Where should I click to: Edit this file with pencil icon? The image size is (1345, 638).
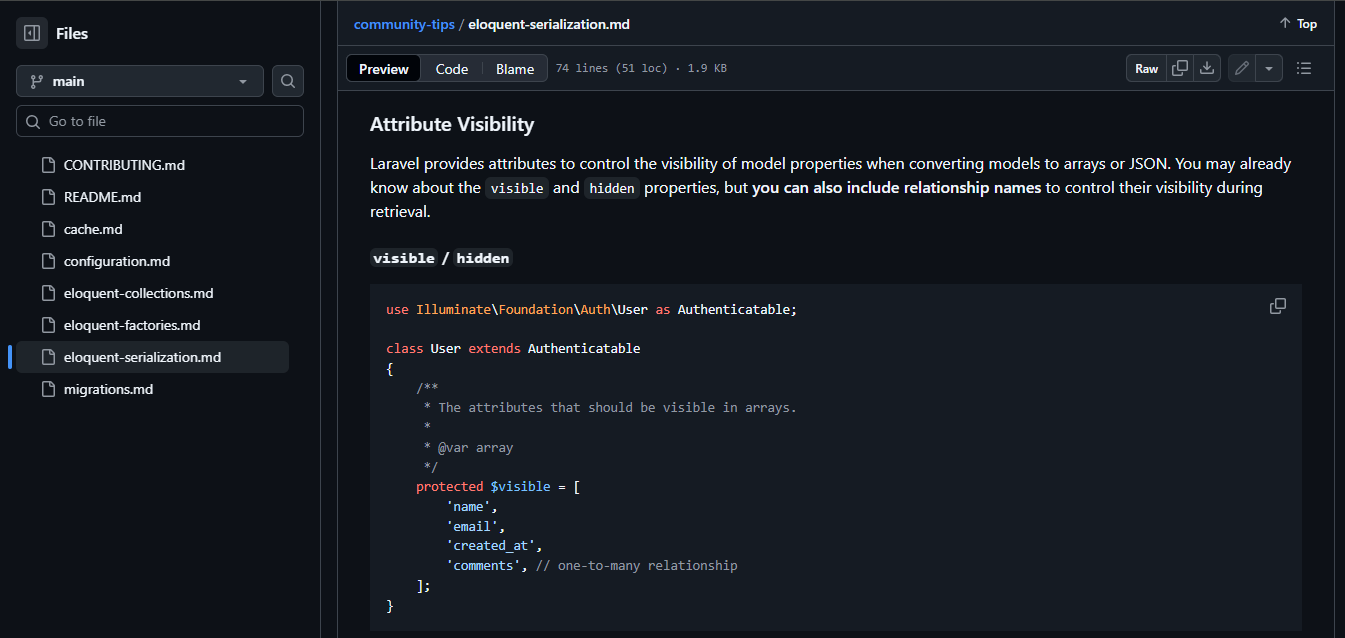[x=1241, y=68]
